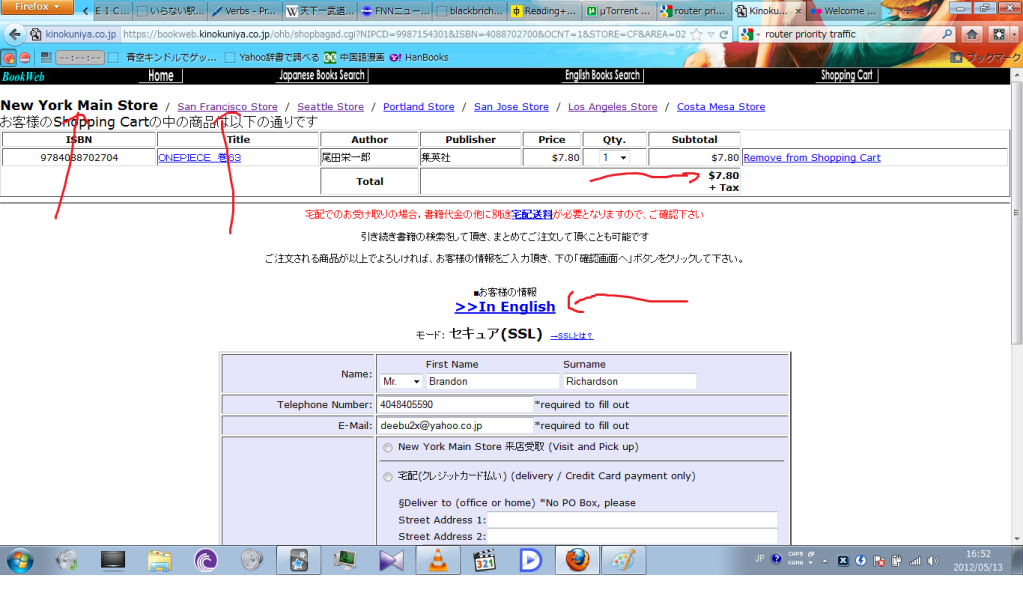Image resolution: width=1023 pixels, height=599 pixels.
Task: Click the Remove from Shopping Cart link
Action: pos(811,158)
